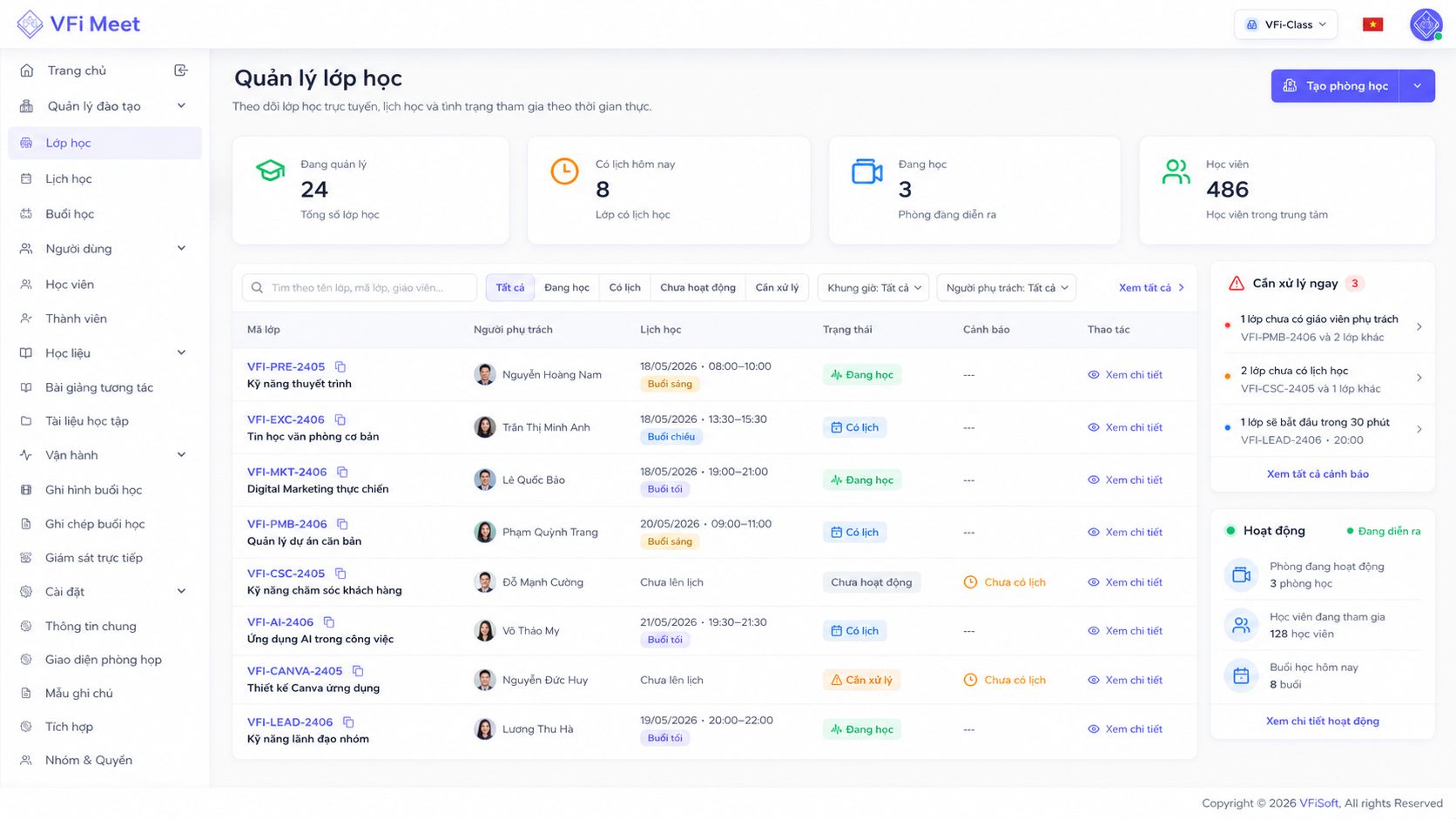Screen dimensions: 1456x819
Task: Switch language via the Vietnam flag icon
Action: coord(1373,24)
